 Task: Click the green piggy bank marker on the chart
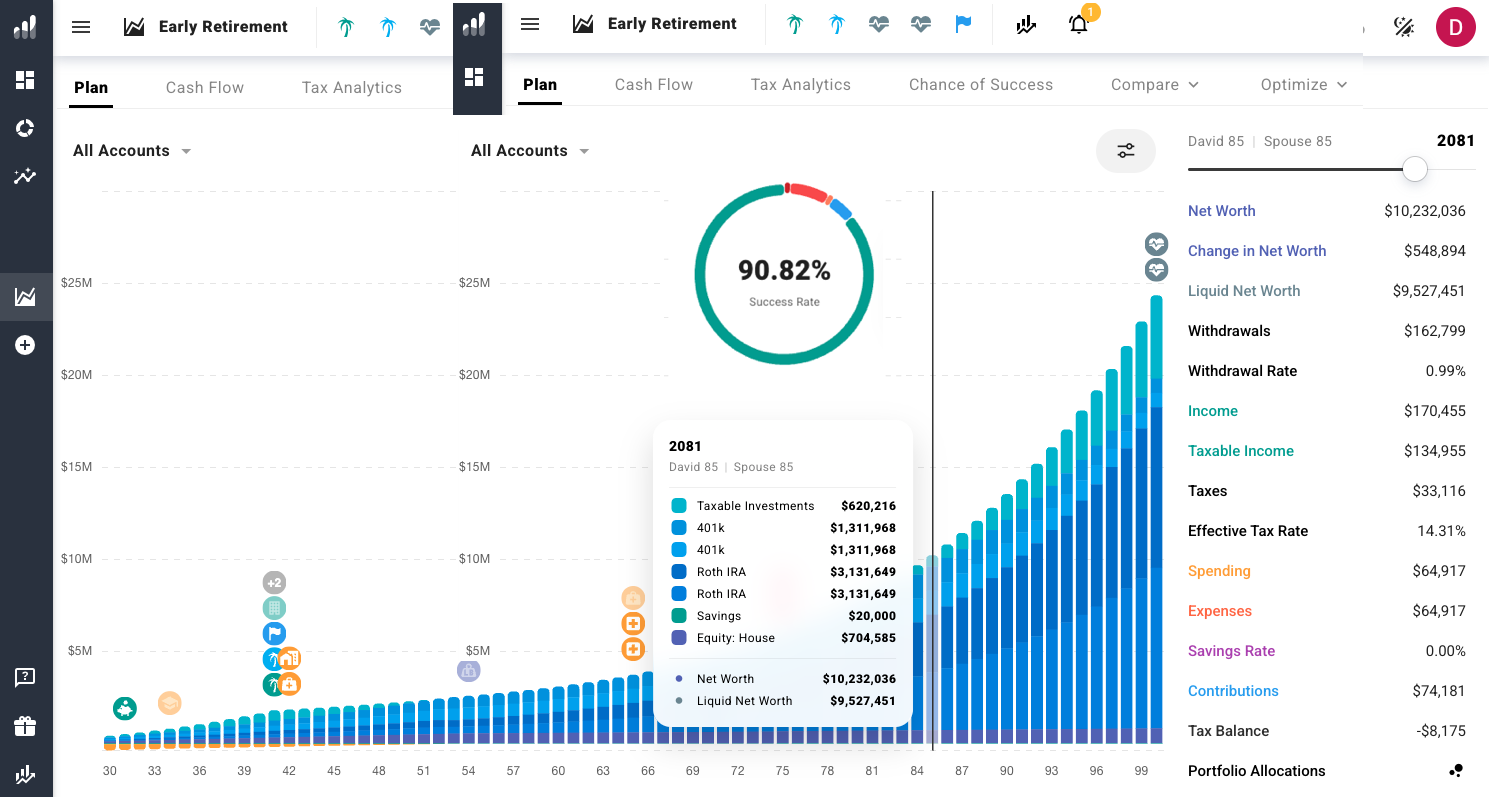pos(124,709)
